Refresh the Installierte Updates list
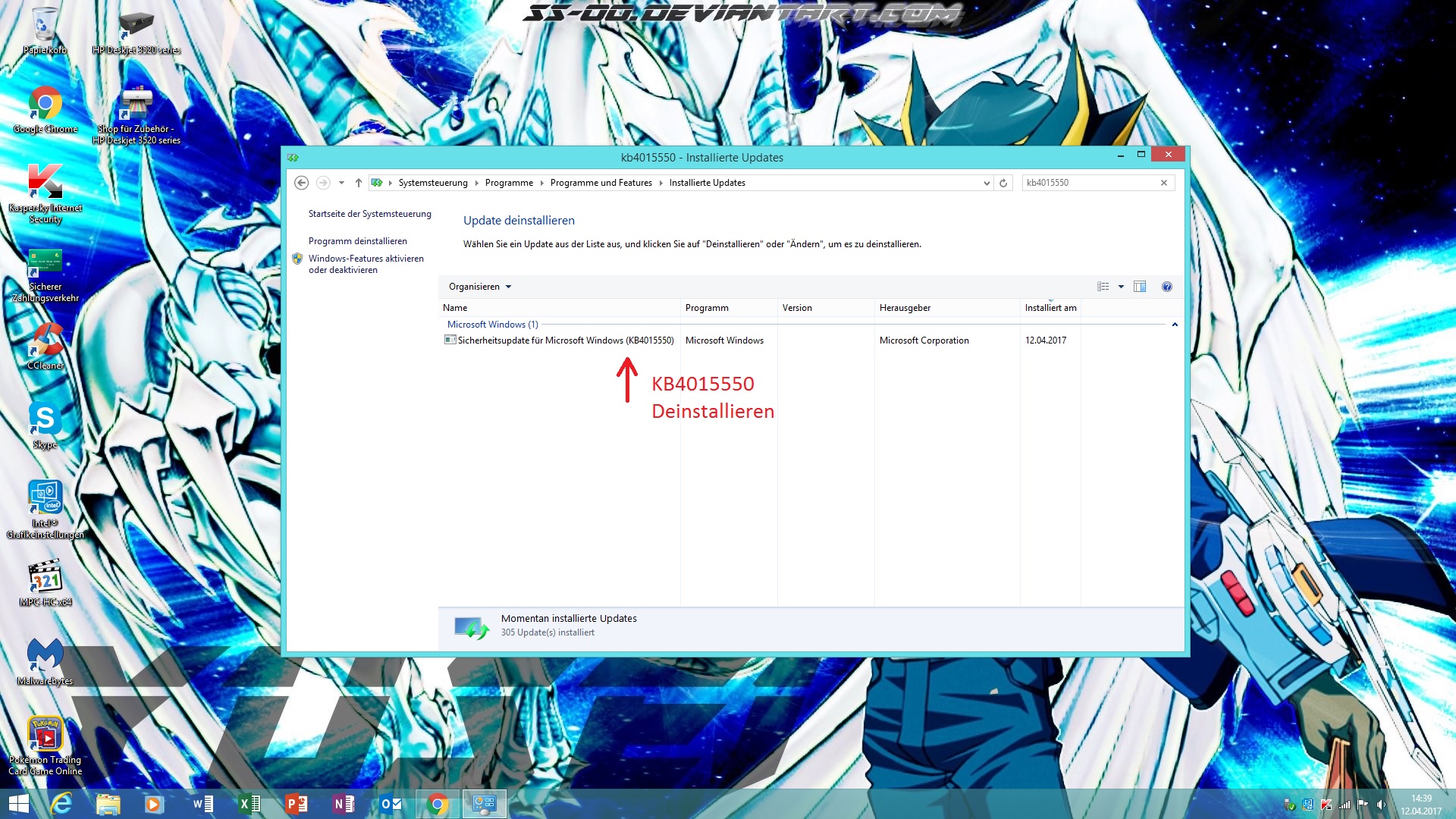This screenshot has height=819, width=1456. point(1003,183)
